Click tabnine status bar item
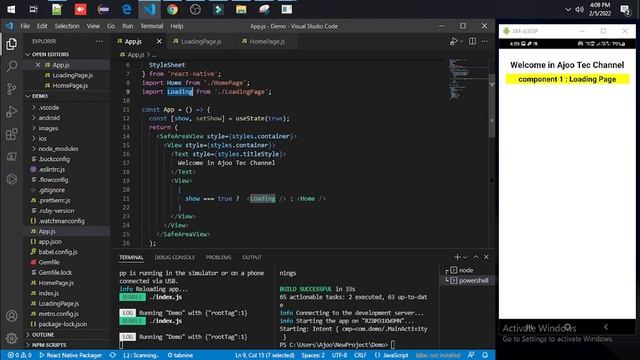This screenshot has height=360, width=640. point(180,355)
